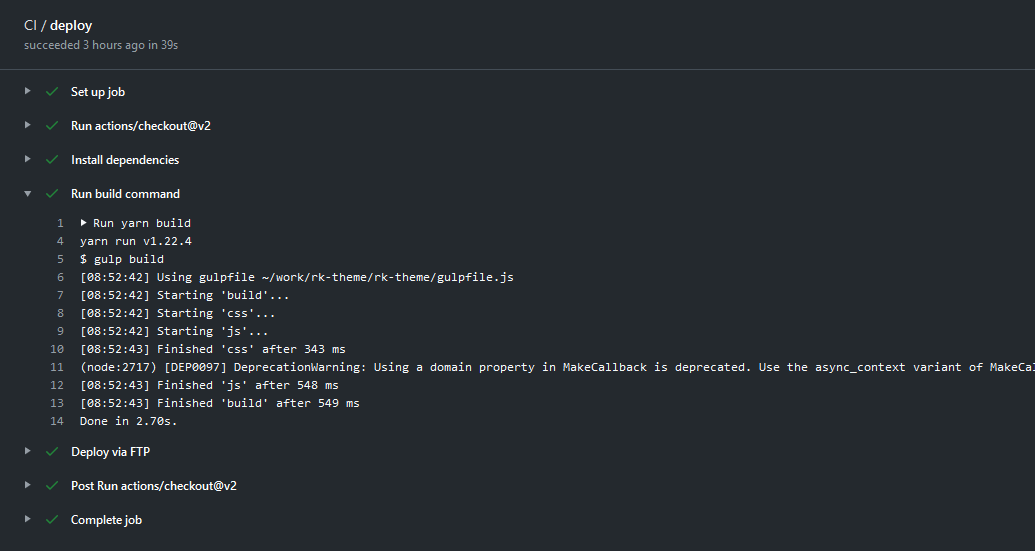Click the Install dependencies success checkmark

[52, 160]
